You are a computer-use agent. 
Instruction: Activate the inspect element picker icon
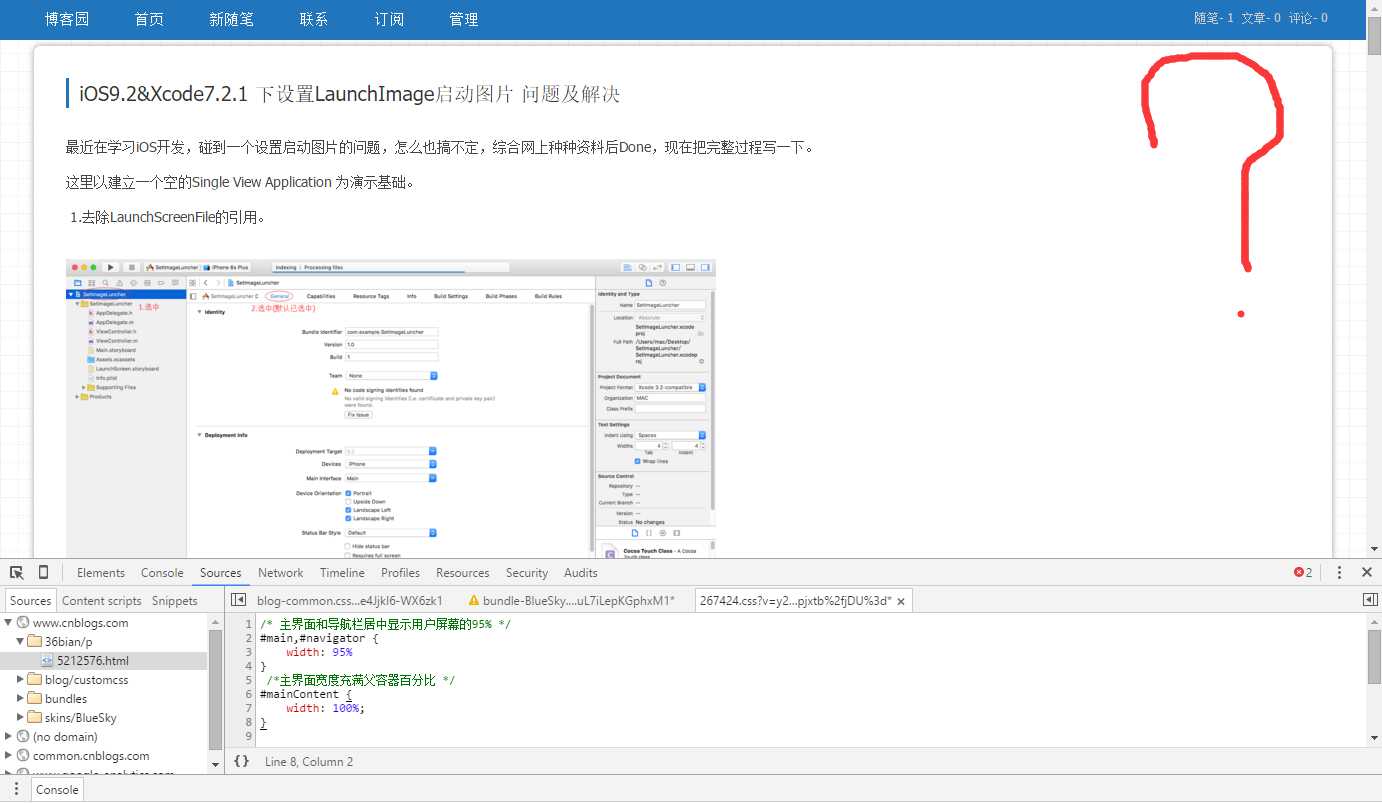17,572
